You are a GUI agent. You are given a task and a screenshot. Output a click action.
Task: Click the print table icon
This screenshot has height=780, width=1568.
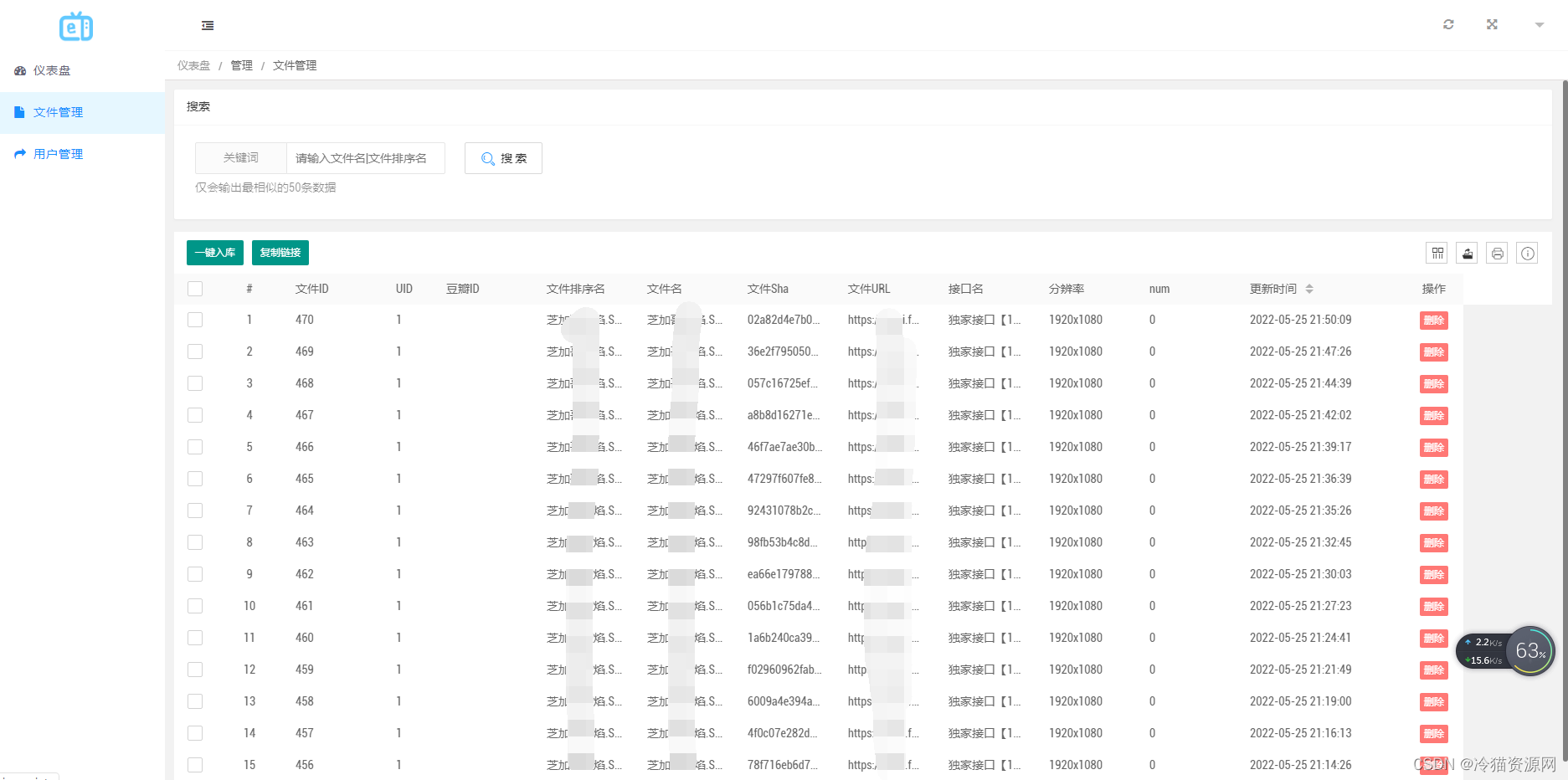pyautogui.click(x=1498, y=253)
